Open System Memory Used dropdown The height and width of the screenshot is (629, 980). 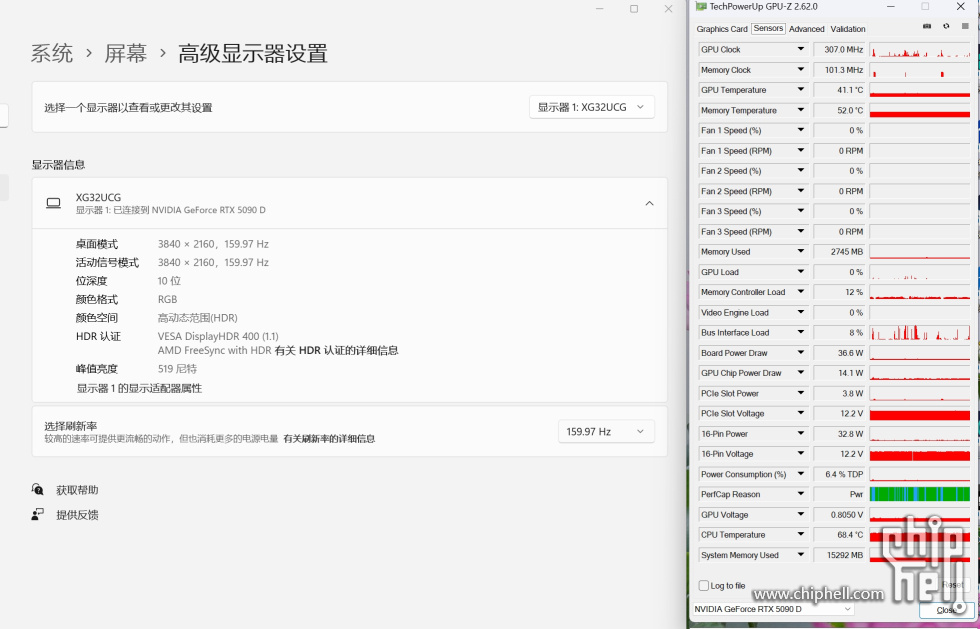800,555
